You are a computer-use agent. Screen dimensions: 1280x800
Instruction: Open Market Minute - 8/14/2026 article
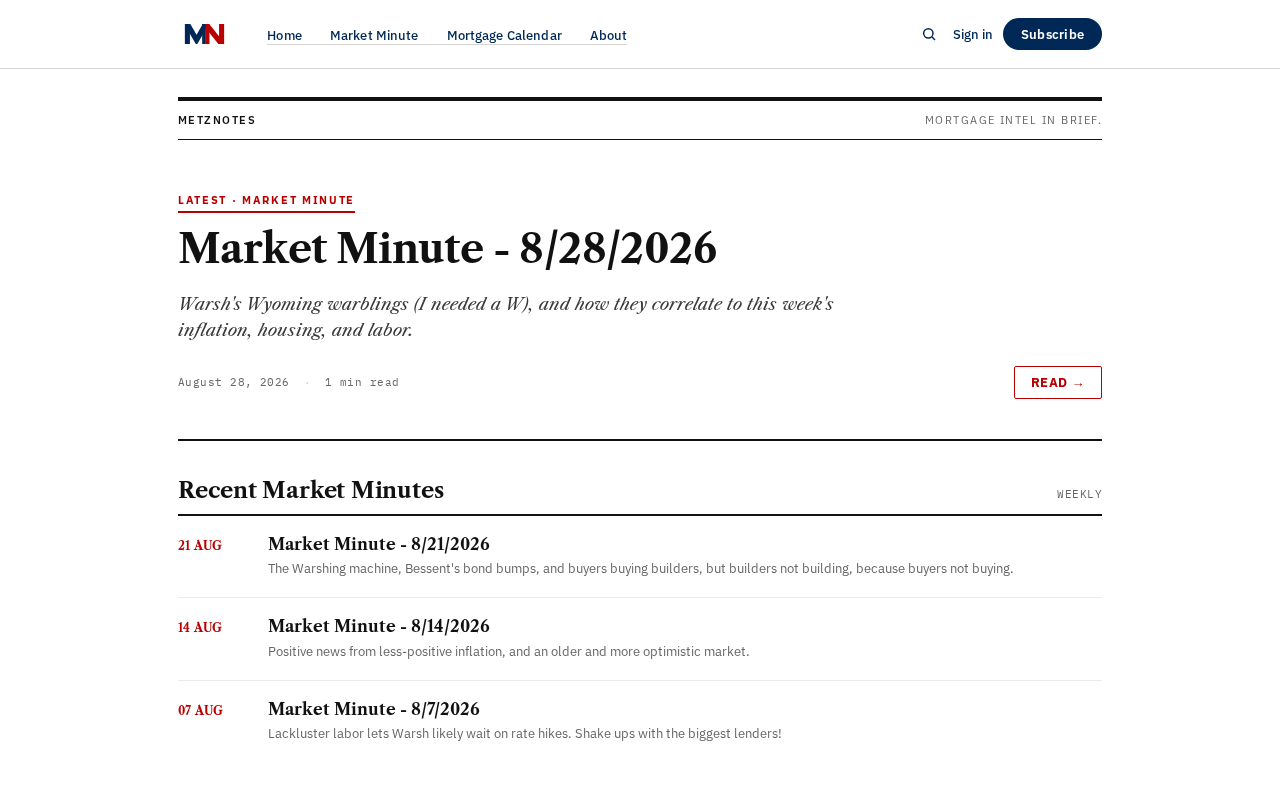click(379, 626)
